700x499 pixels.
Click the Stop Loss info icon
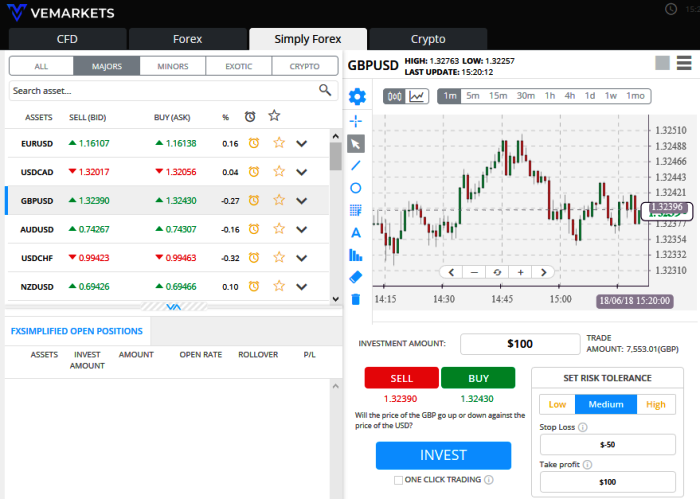(583, 427)
